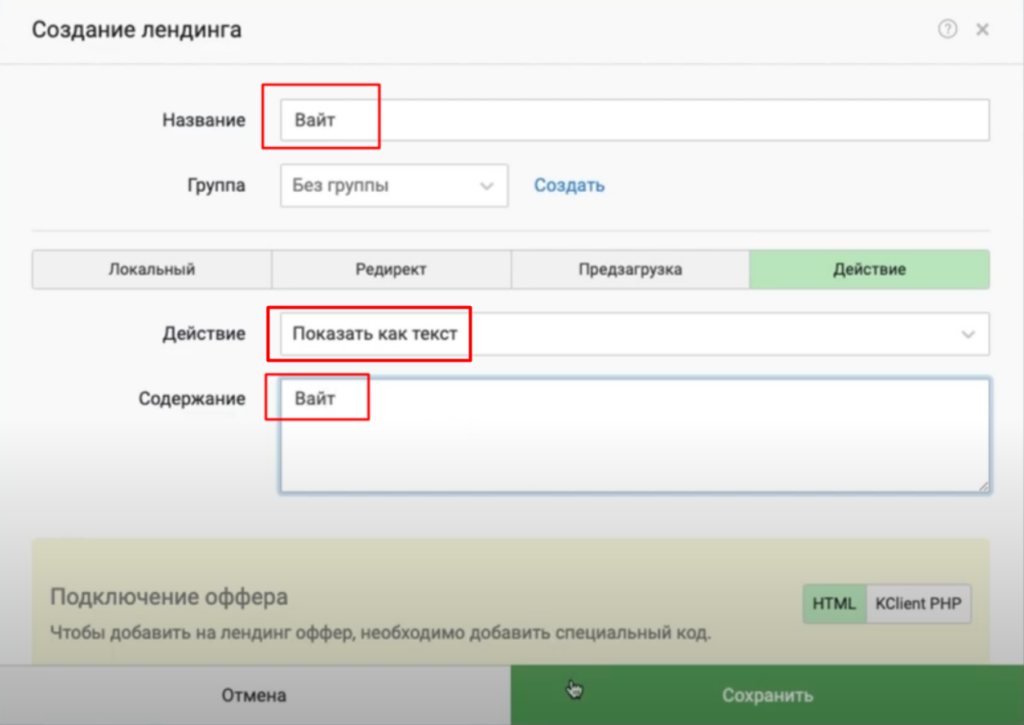The image size is (1024, 725).
Task: Open the help question mark icon
Action: (x=946, y=30)
